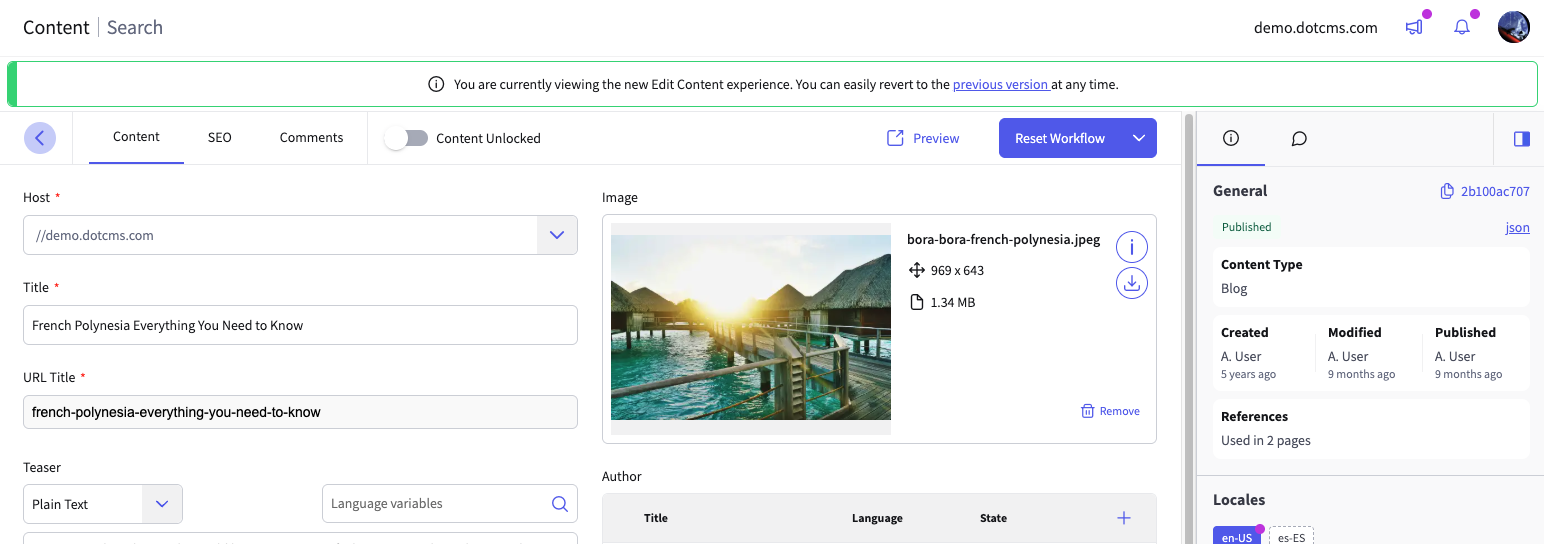
Task: Switch to the SEO tab
Action: 219,138
